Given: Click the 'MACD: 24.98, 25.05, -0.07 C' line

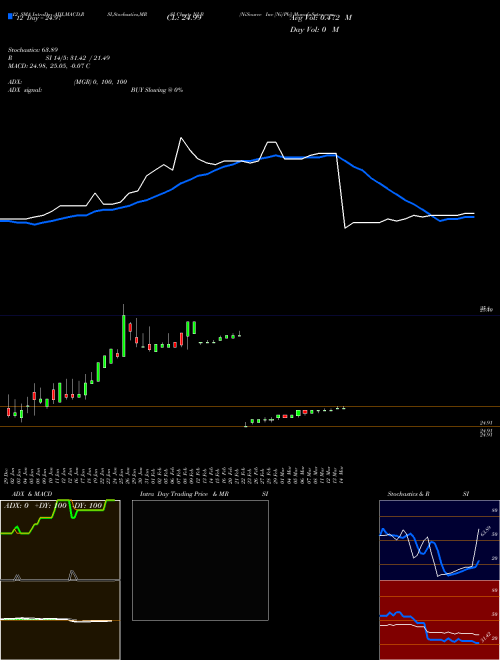Looking at the screenshot, I should tap(49, 66).
